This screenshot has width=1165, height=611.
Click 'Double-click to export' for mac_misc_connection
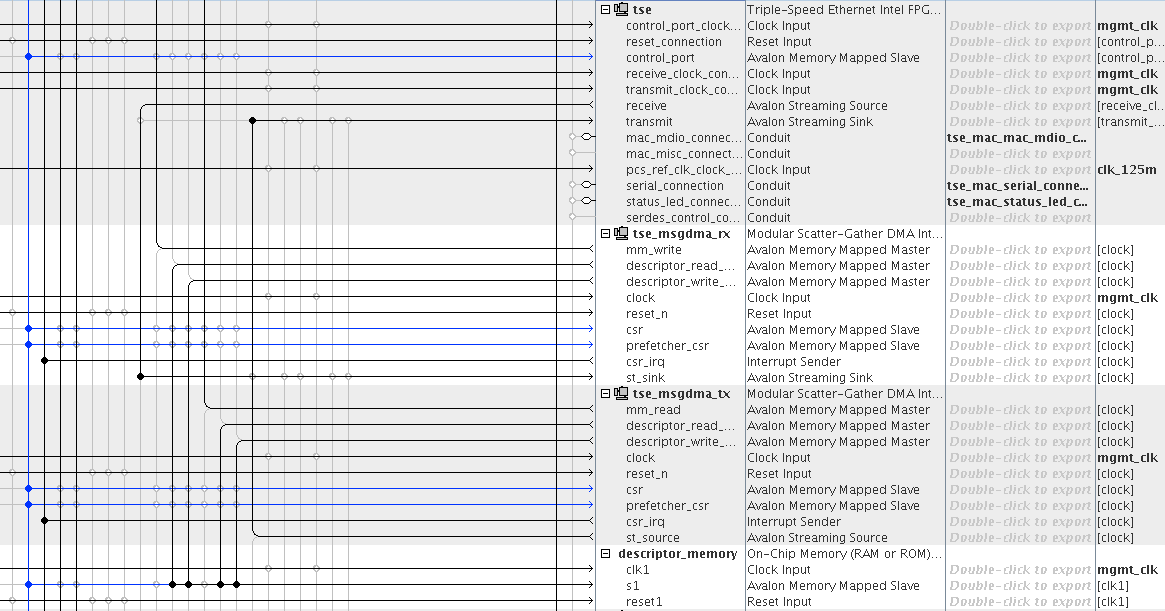coord(1020,153)
